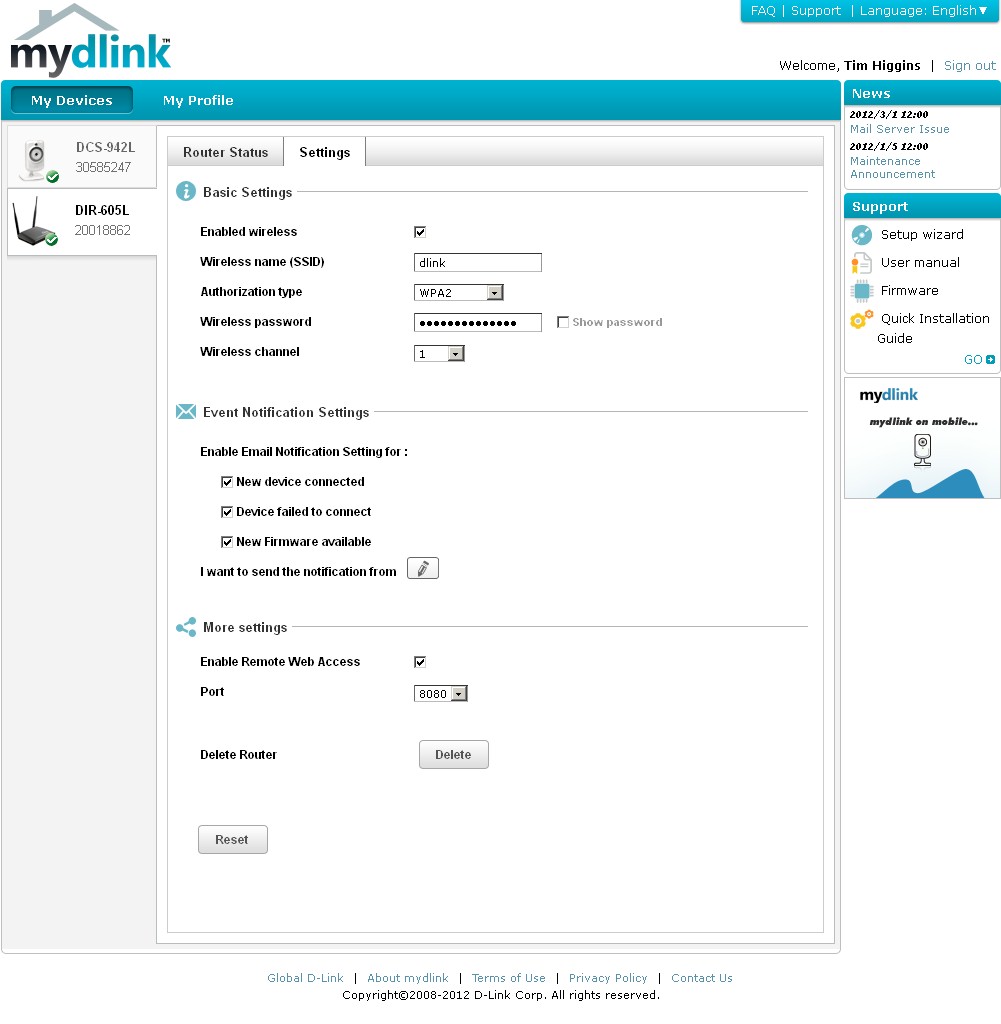Click in the Wireless password field
The height and width of the screenshot is (1024, 1001).
tap(478, 323)
